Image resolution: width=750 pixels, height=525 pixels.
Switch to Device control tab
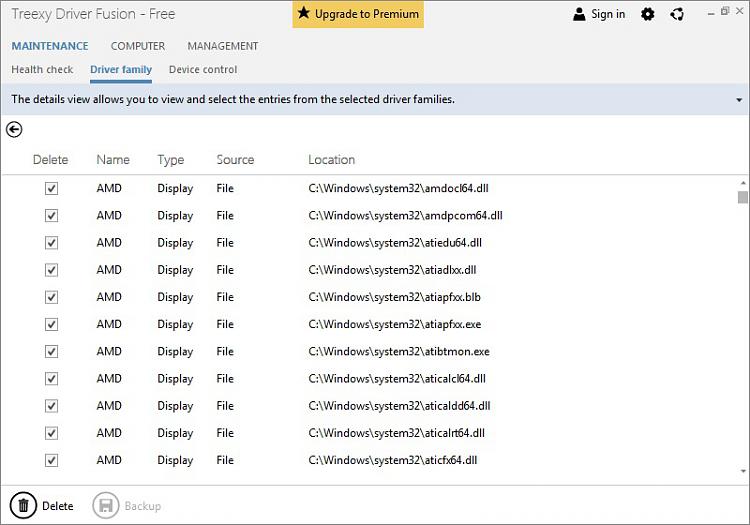pos(203,69)
